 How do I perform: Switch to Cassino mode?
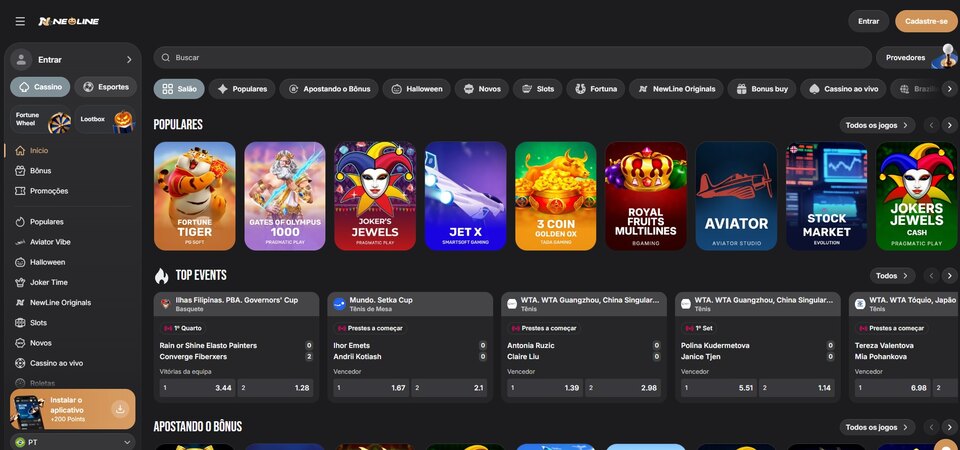coord(40,87)
